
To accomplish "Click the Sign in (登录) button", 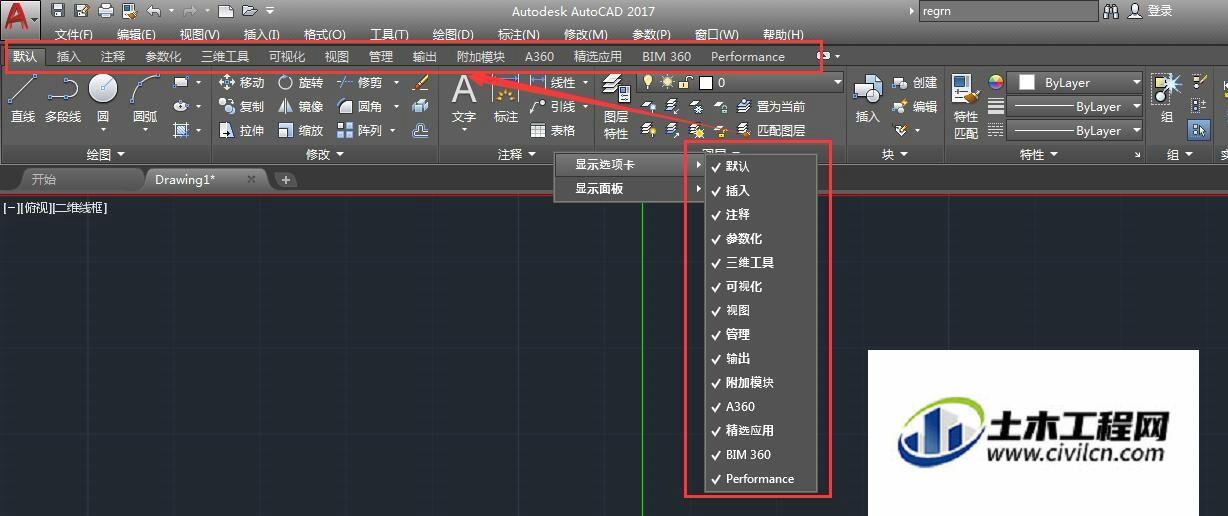I will coord(1150,11).
